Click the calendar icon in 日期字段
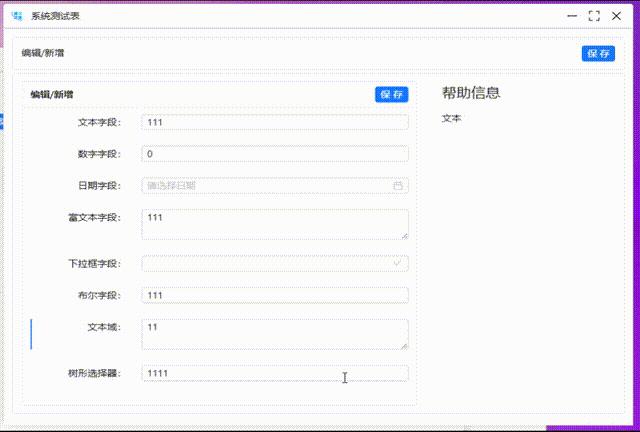Image resolution: width=640 pixels, height=432 pixels. [x=398, y=185]
